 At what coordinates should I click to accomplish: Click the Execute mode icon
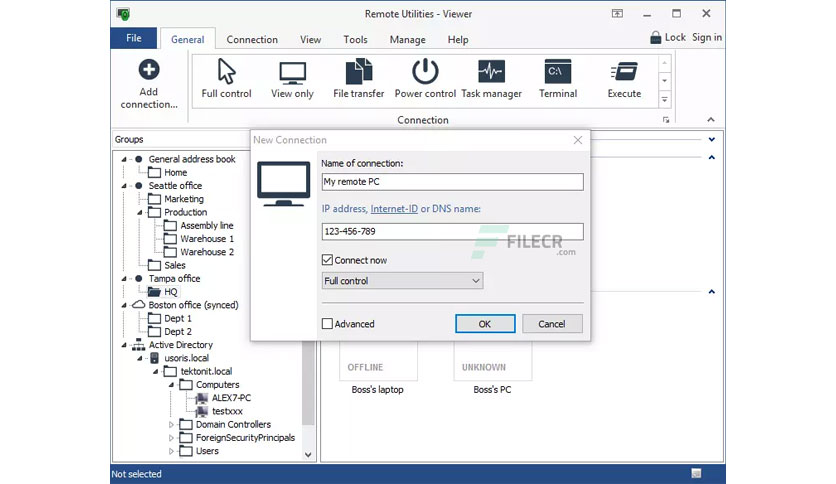(624, 71)
